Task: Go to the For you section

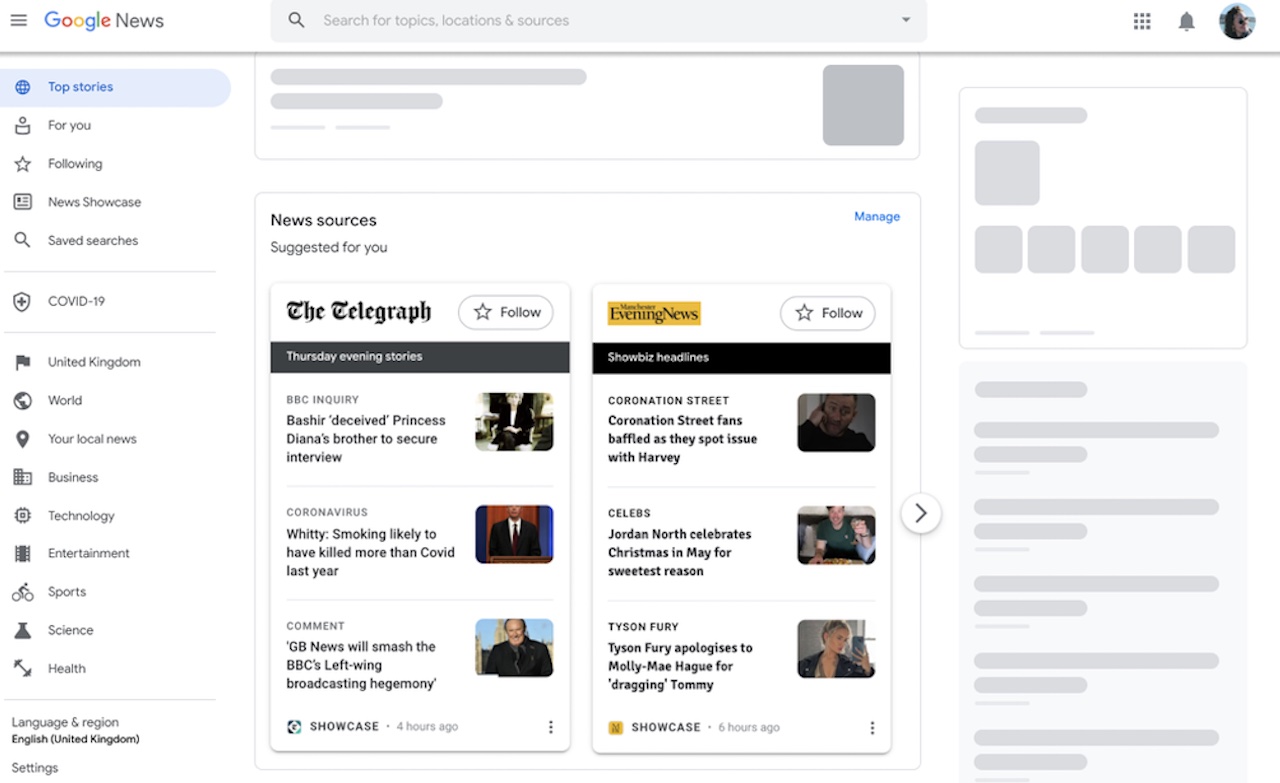Action: pyautogui.click(x=69, y=125)
